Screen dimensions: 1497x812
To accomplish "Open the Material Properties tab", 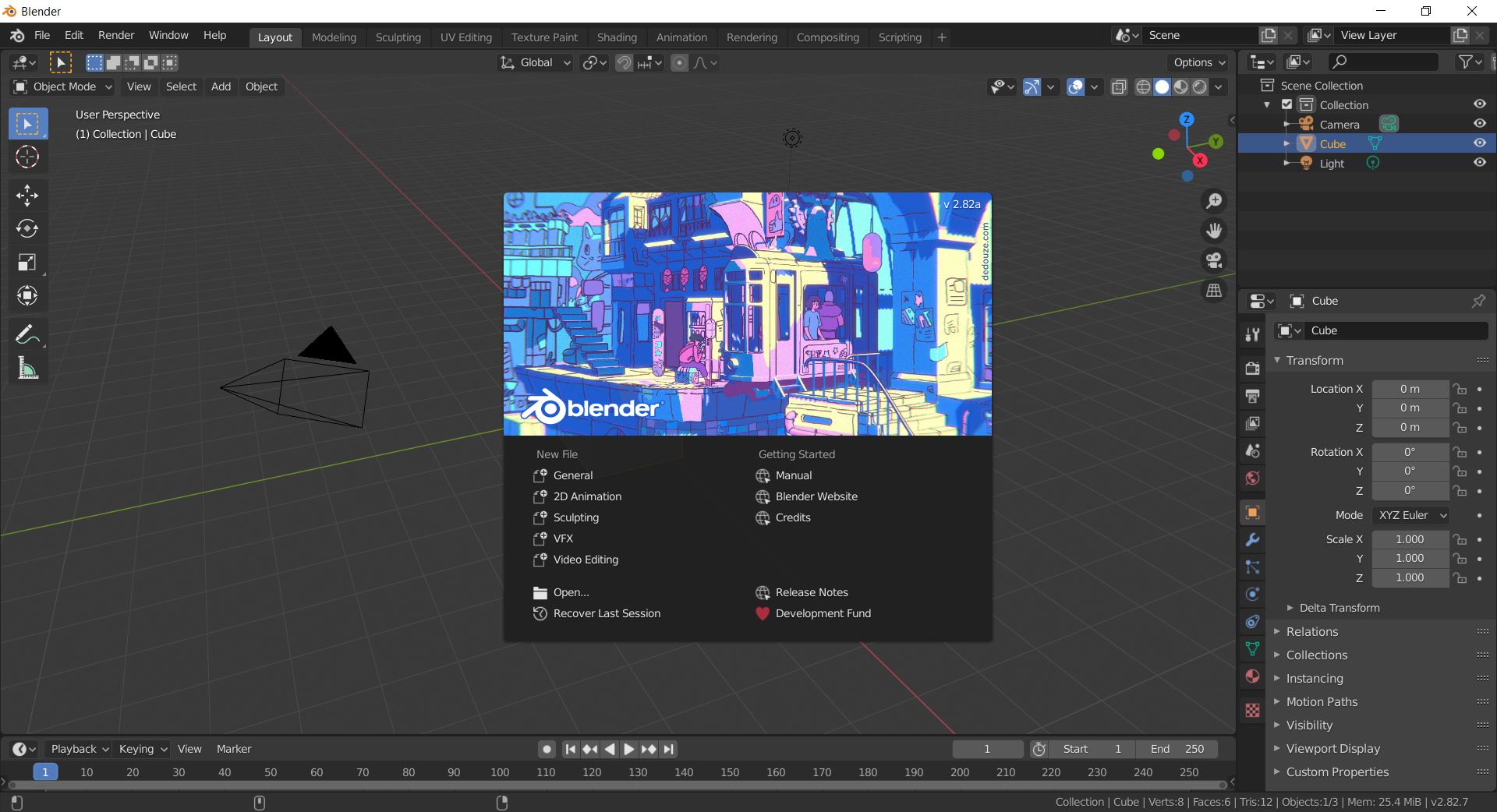I will [1251, 676].
